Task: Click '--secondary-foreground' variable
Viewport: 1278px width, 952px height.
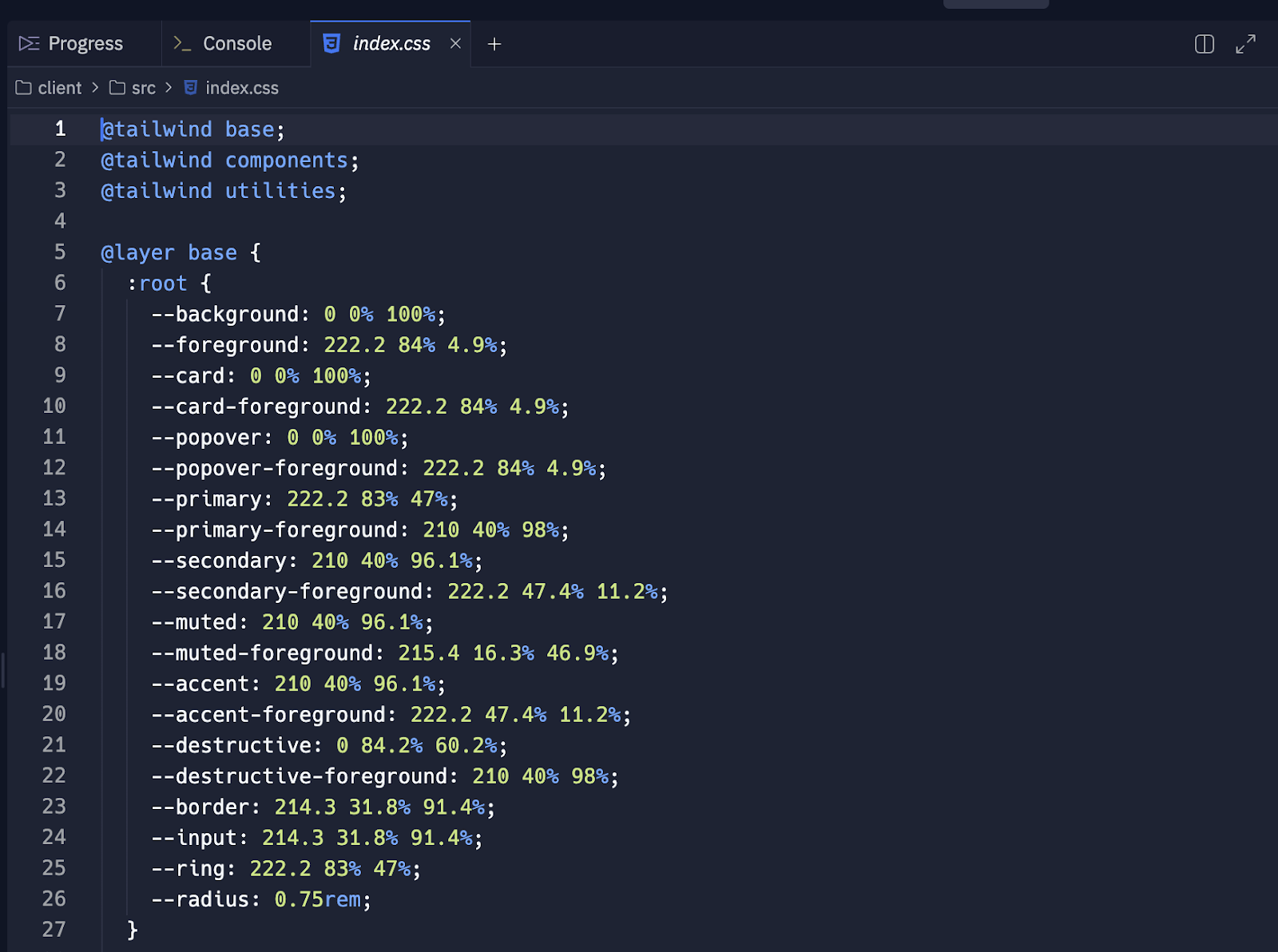Action: [x=286, y=592]
